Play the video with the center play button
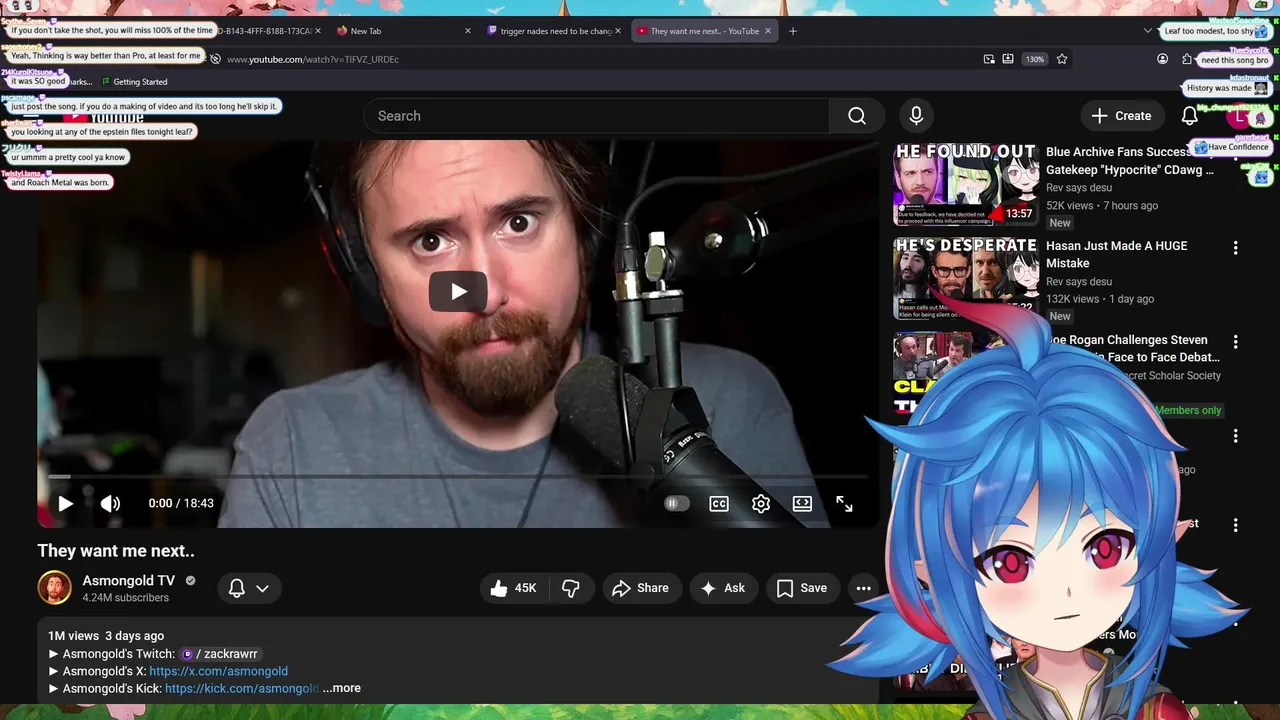This screenshot has width=1280, height=720. tap(458, 291)
